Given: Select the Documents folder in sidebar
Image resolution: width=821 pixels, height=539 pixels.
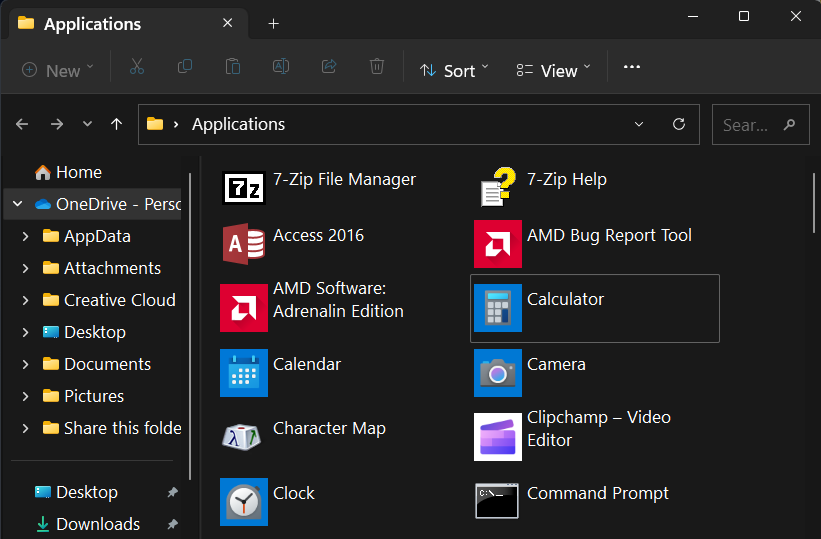Looking at the screenshot, I should point(97,364).
